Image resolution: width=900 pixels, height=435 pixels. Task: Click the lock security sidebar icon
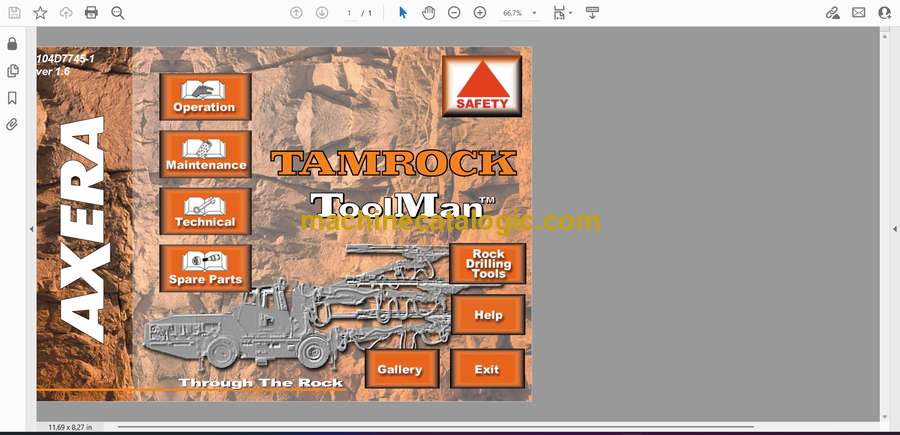coord(12,44)
